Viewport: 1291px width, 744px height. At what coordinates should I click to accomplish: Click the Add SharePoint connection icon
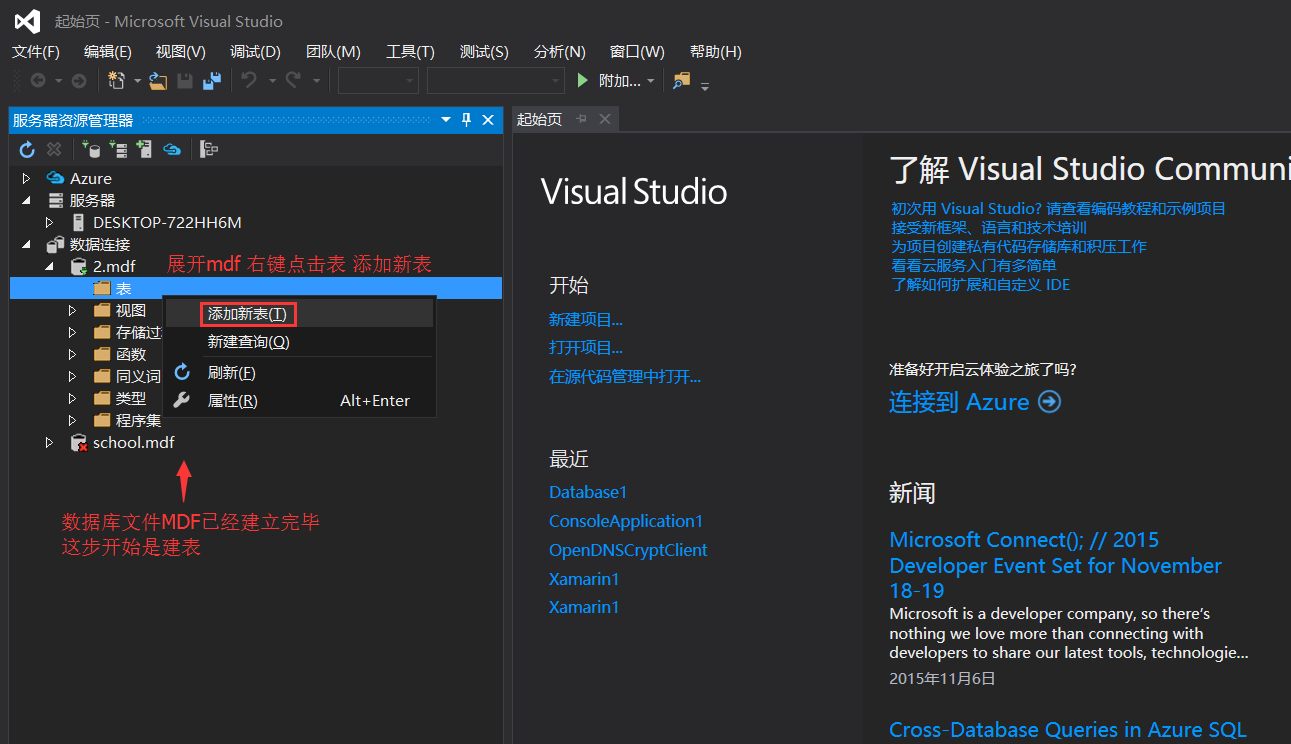(144, 149)
